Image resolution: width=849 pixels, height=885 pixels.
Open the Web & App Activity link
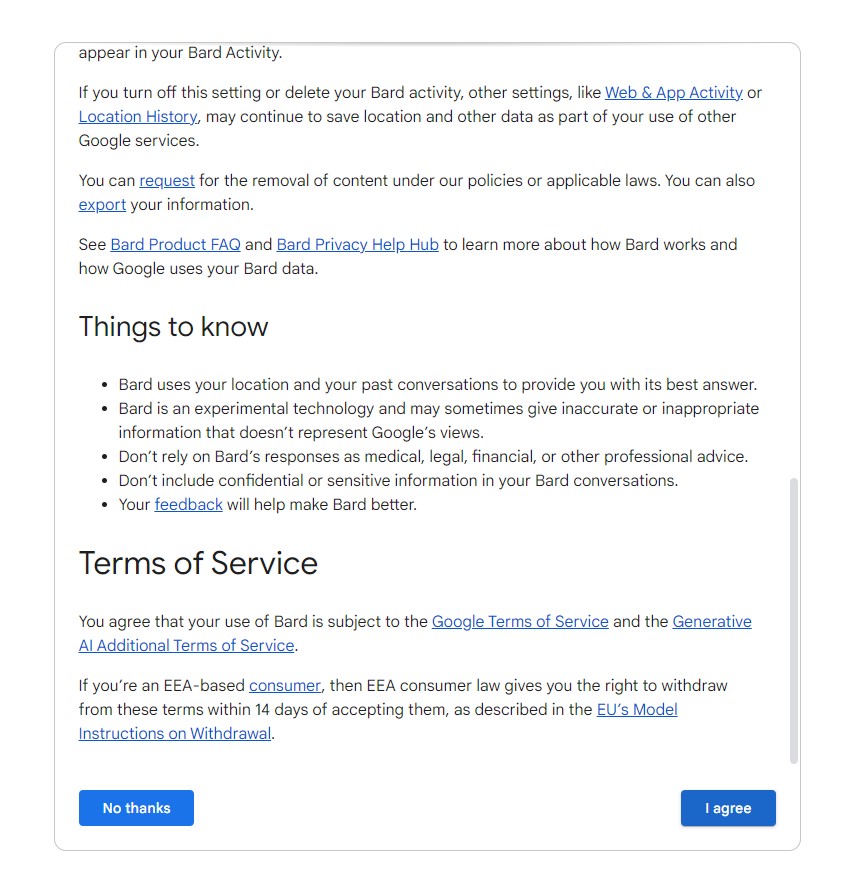point(673,93)
